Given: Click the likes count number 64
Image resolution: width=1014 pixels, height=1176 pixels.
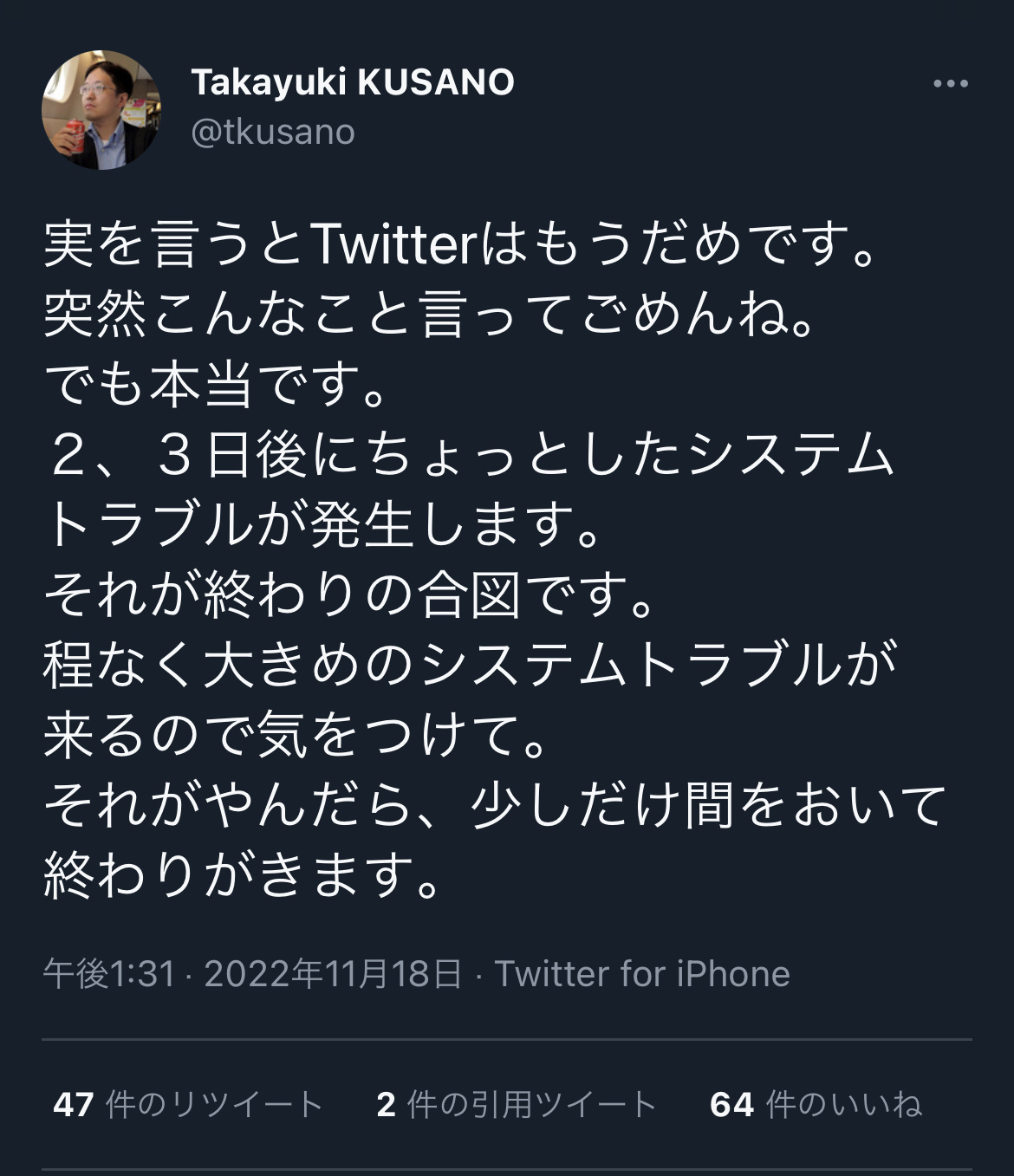Looking at the screenshot, I should coord(731,1104).
